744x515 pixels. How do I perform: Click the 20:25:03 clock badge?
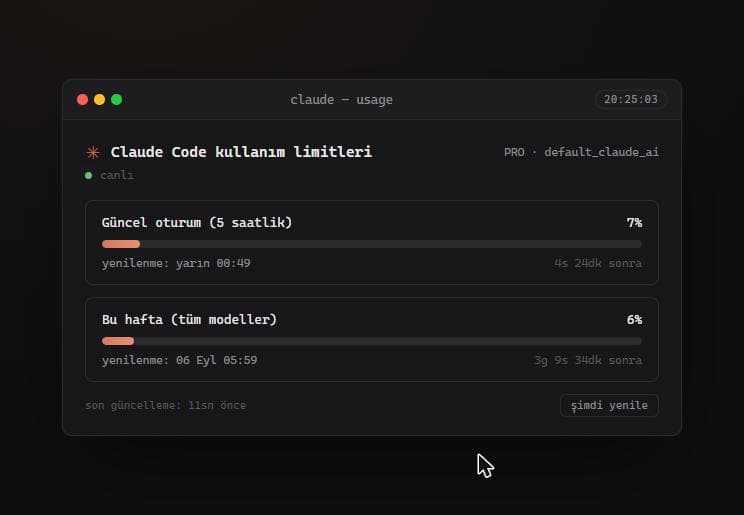pos(631,99)
